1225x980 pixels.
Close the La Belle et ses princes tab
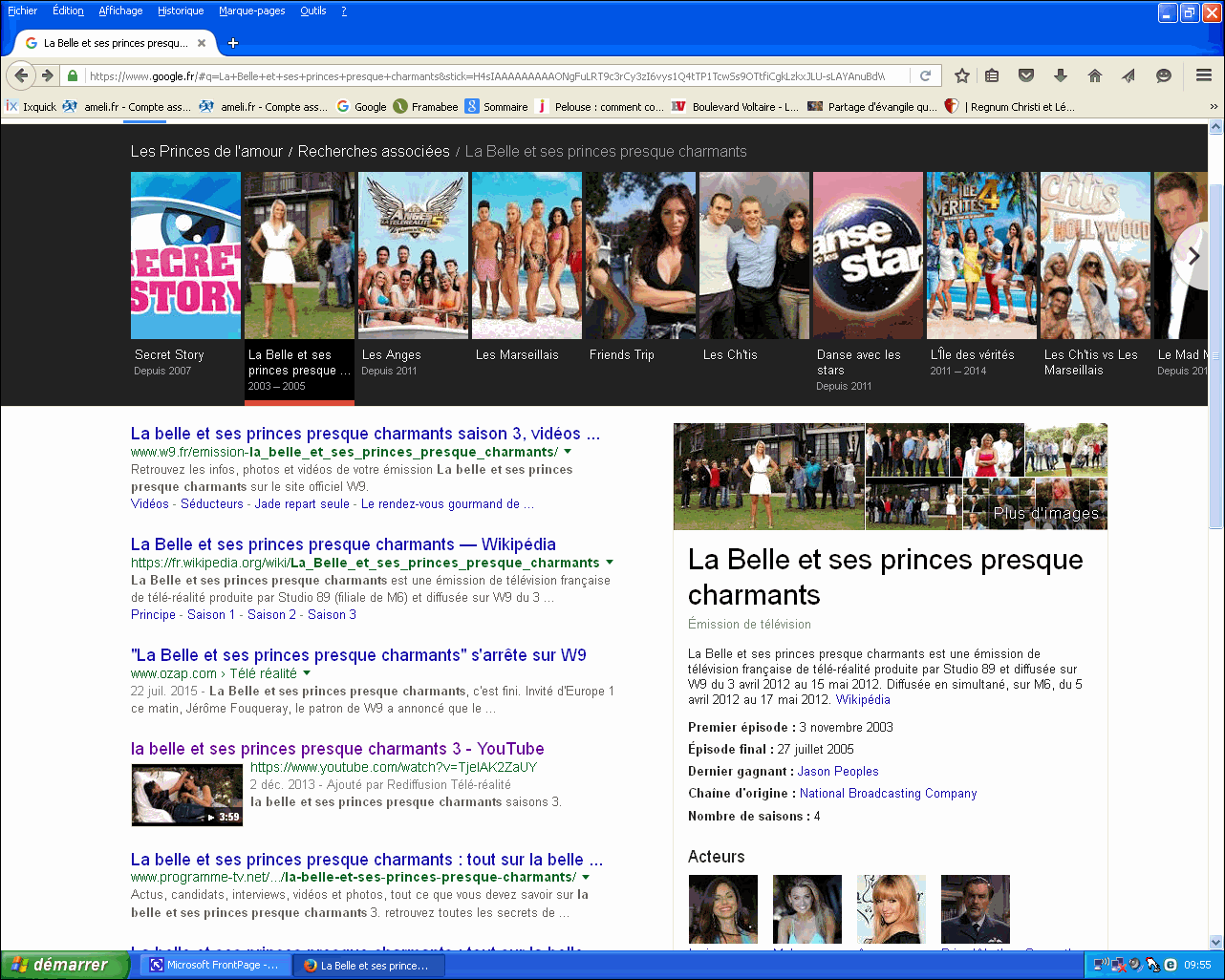tap(202, 43)
